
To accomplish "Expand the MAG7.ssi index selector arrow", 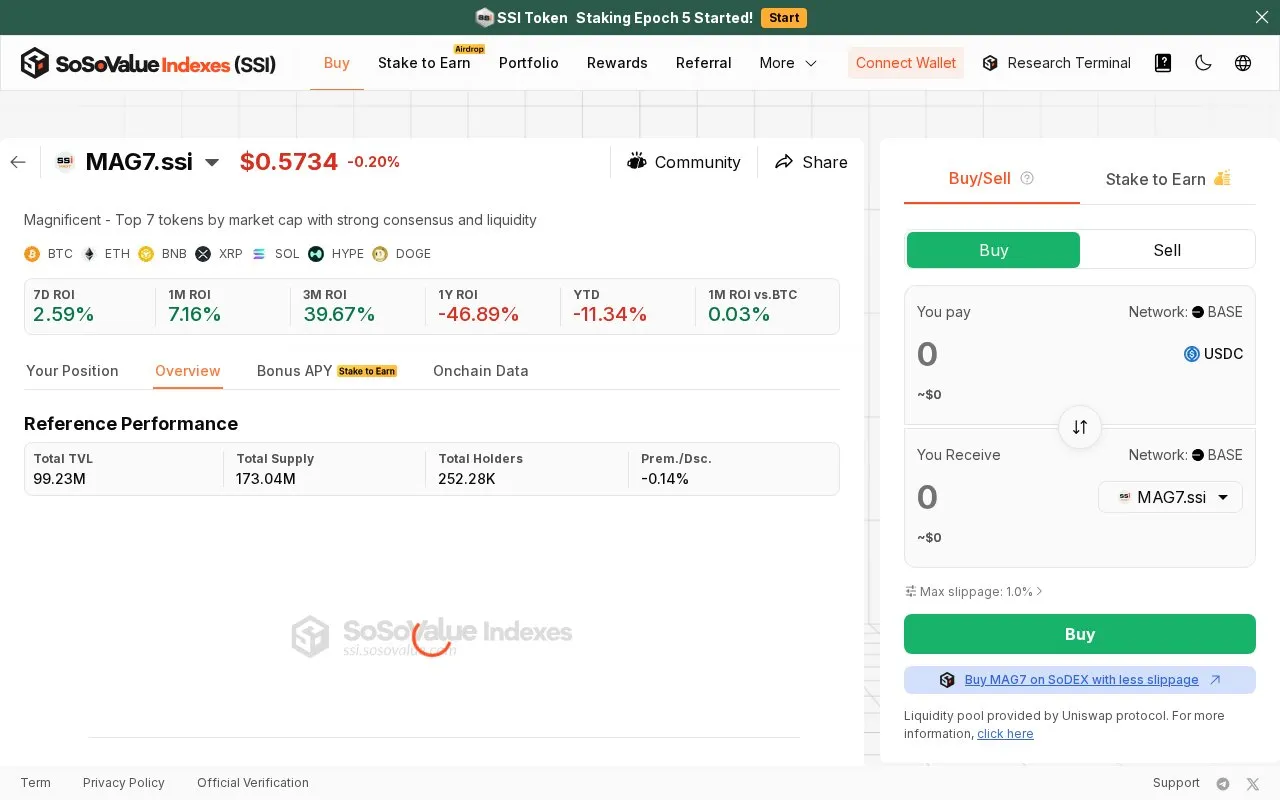I will [212, 163].
